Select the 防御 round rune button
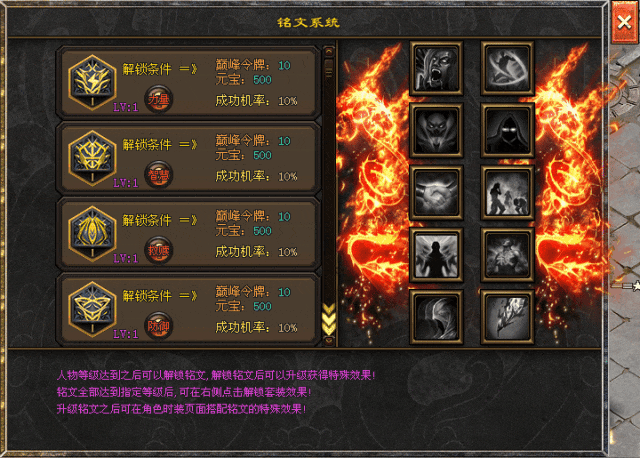The image size is (640, 458). pyautogui.click(x=159, y=326)
